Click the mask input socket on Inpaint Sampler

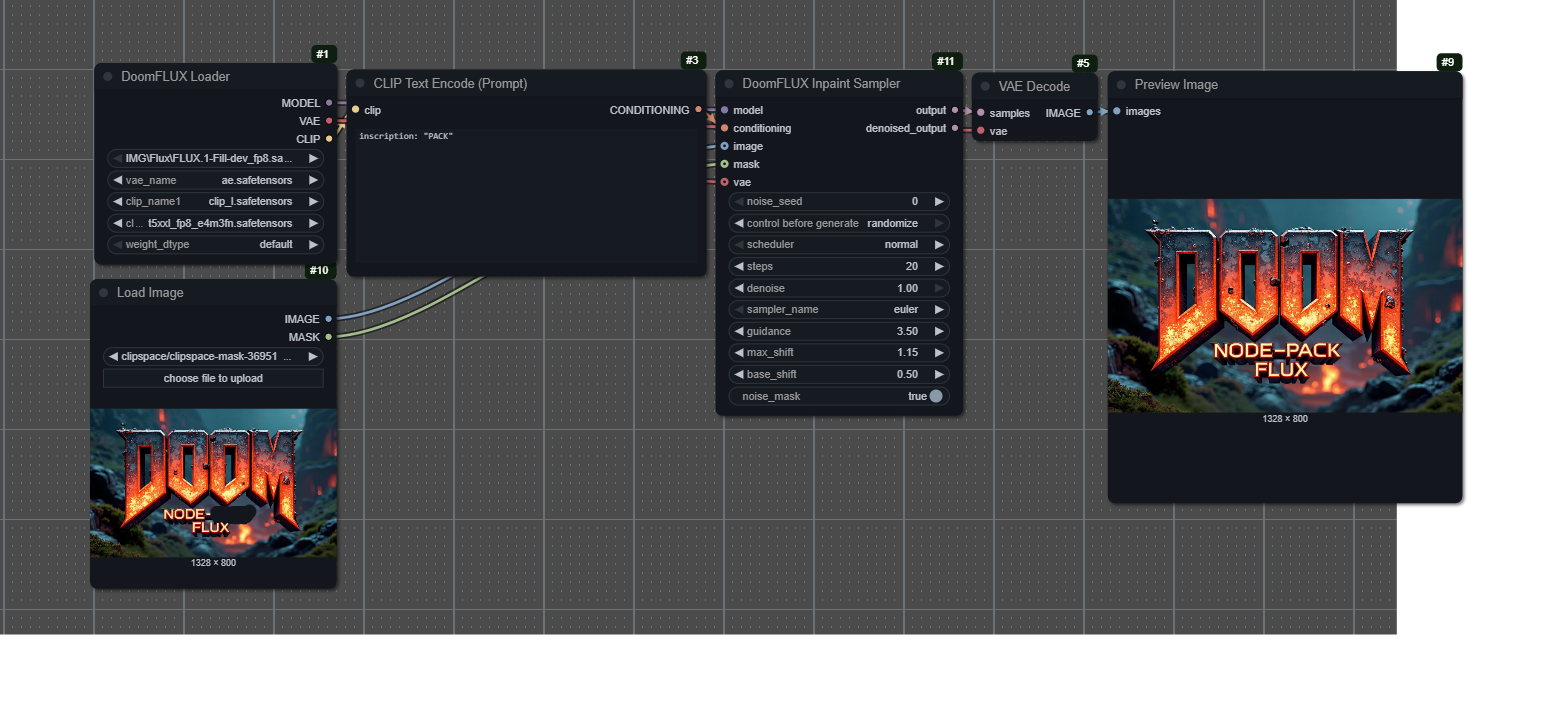coord(724,164)
